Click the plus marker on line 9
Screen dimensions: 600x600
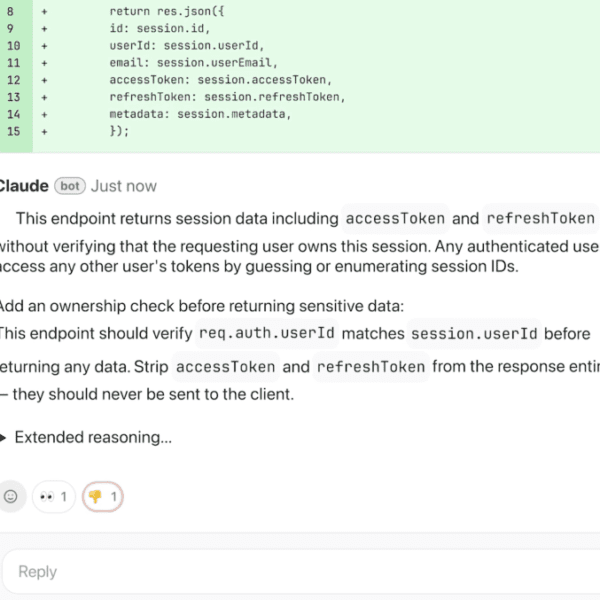(x=44, y=29)
